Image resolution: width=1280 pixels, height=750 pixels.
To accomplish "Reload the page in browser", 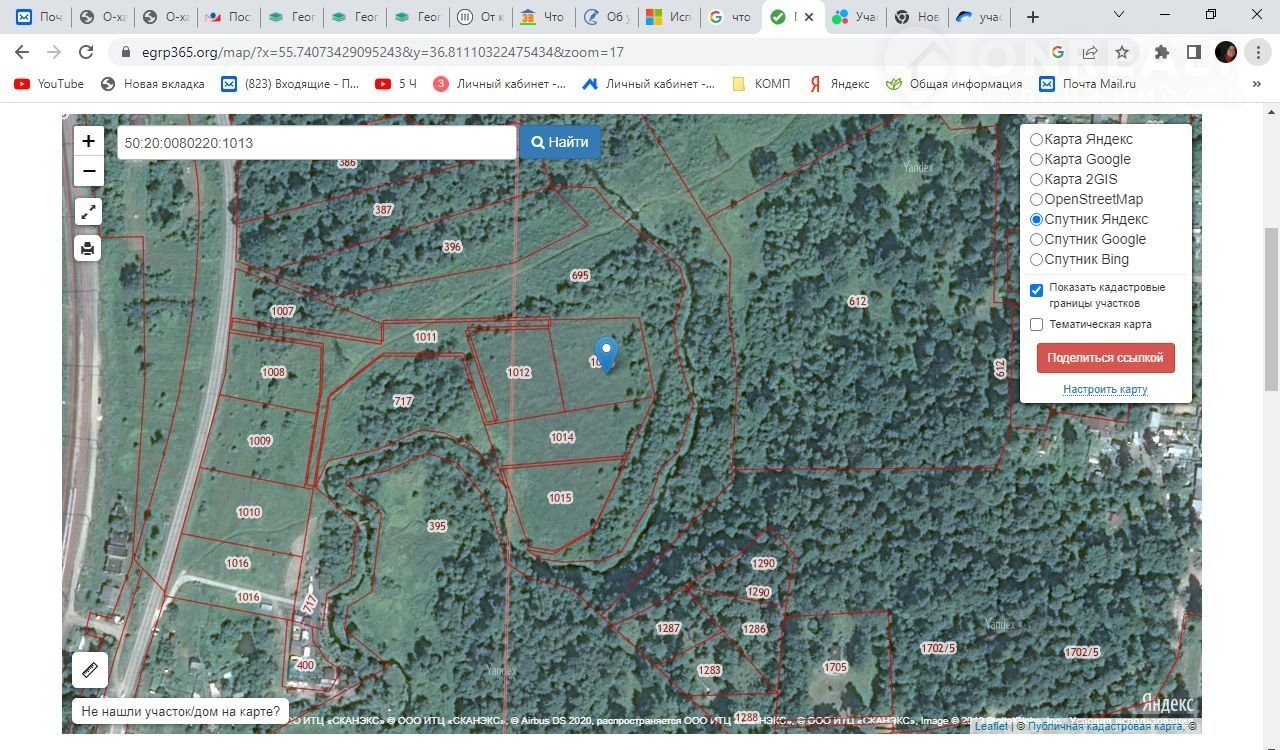I will coord(86,52).
